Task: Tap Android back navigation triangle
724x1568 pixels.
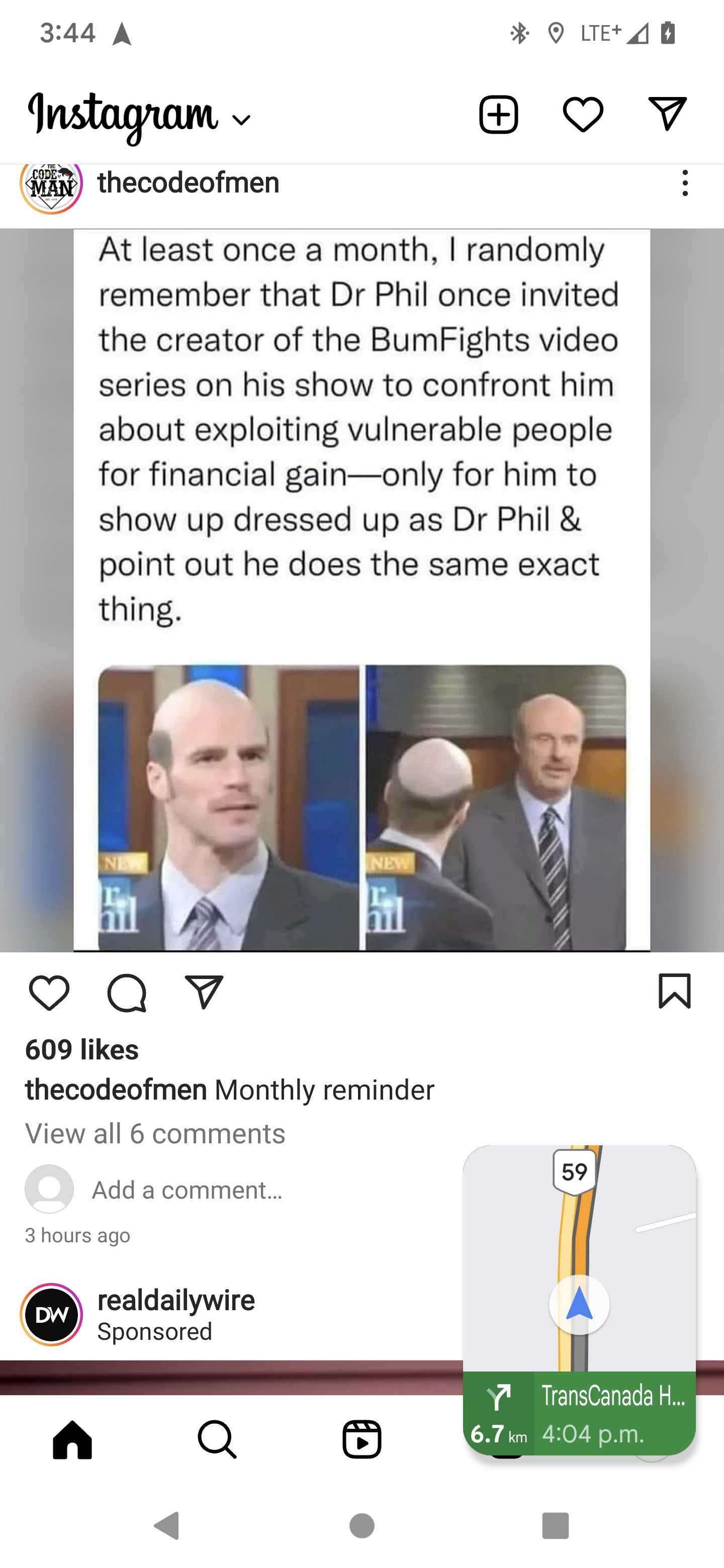Action: click(x=167, y=1525)
